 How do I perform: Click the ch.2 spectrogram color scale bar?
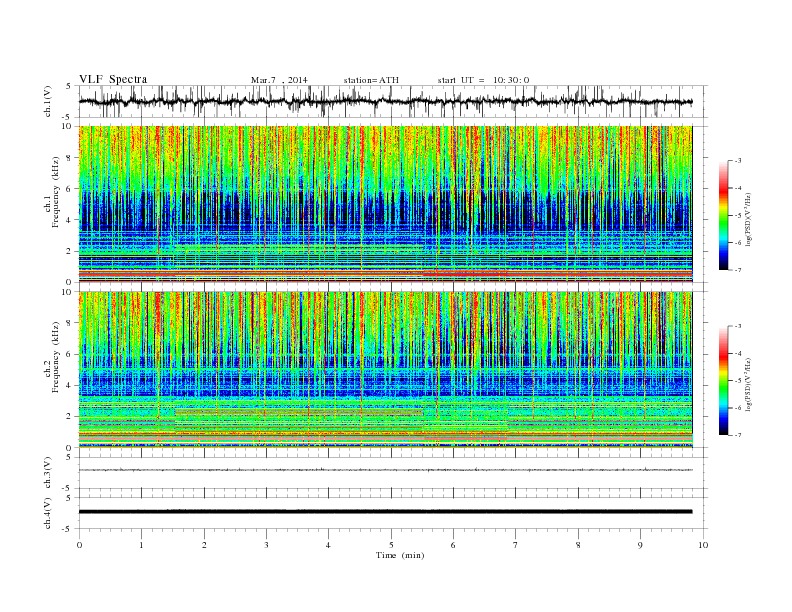pyautogui.click(x=723, y=381)
